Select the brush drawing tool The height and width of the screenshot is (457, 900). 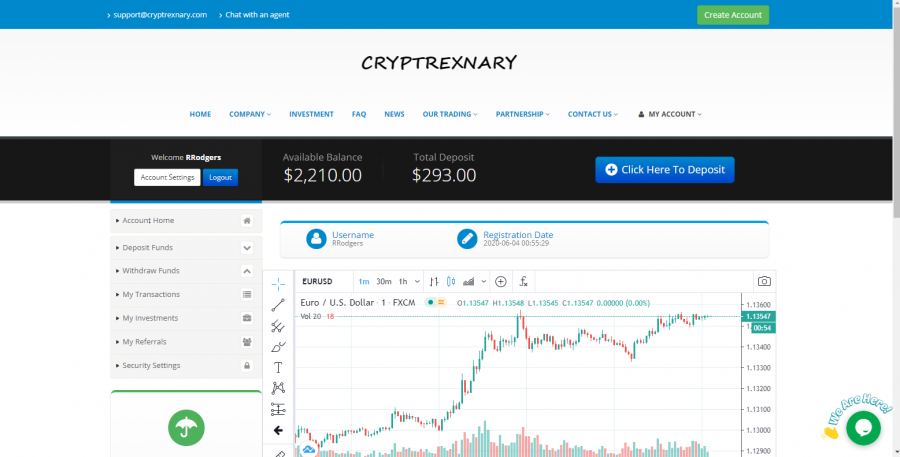[x=278, y=347]
